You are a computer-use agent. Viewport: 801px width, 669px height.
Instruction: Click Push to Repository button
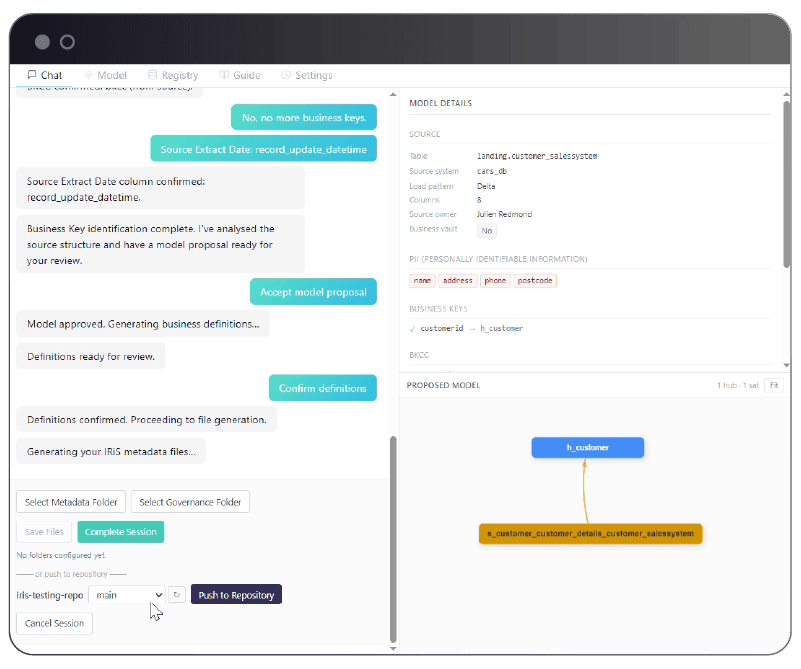(237, 594)
